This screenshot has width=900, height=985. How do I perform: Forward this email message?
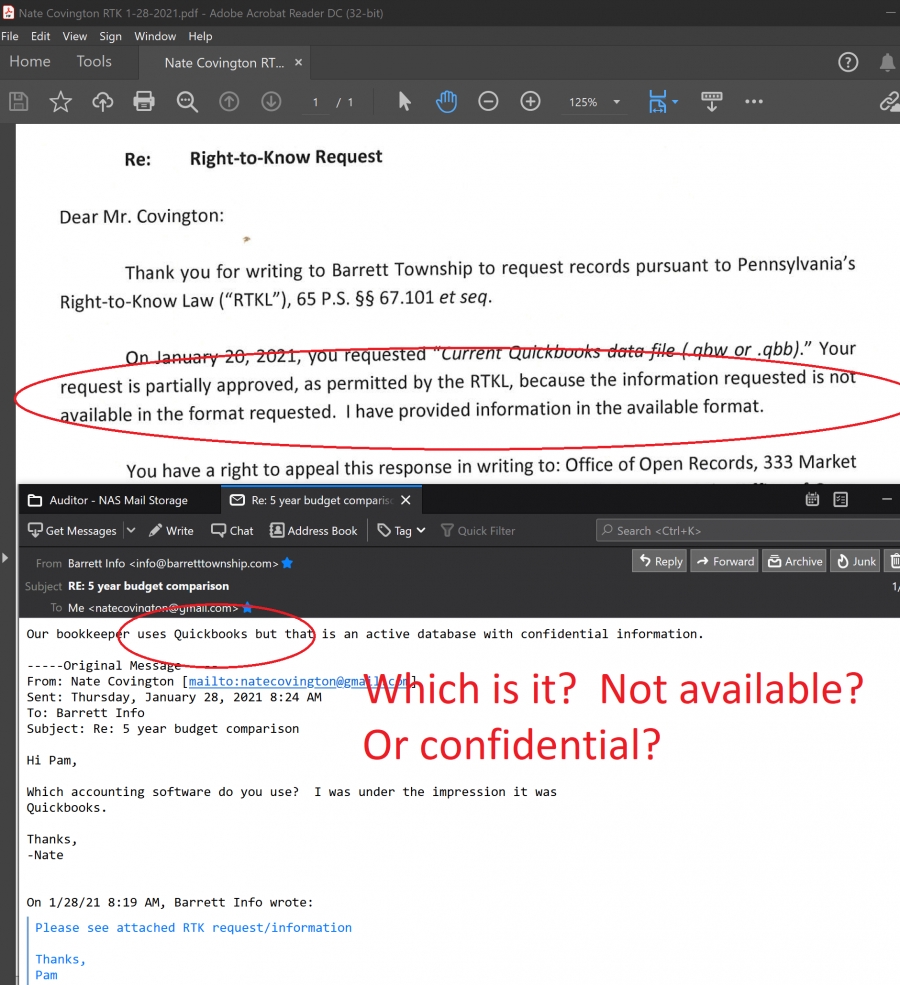725,561
